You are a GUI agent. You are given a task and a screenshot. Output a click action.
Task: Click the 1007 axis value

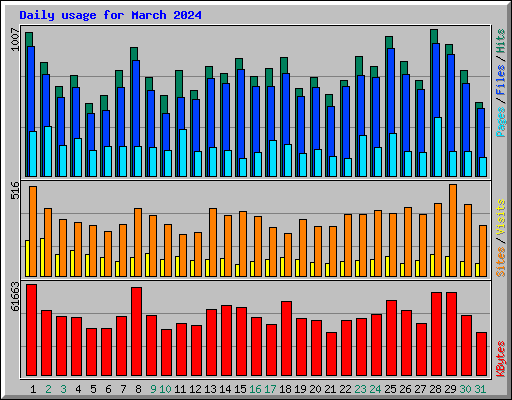[x=16, y=40]
